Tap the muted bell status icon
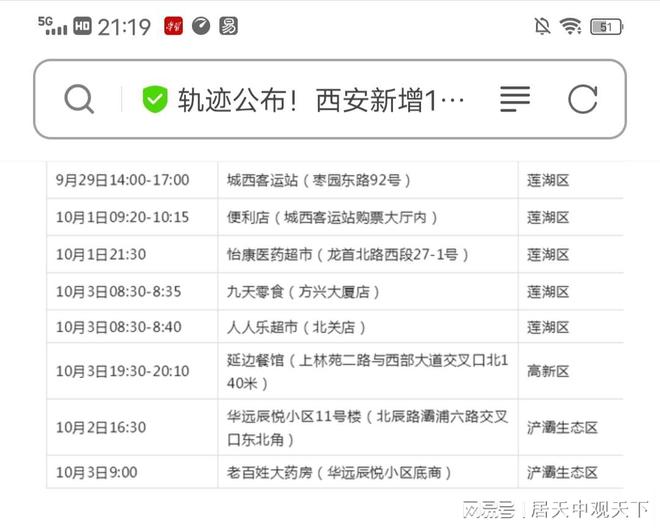The height and width of the screenshot is (528, 660). tap(543, 27)
